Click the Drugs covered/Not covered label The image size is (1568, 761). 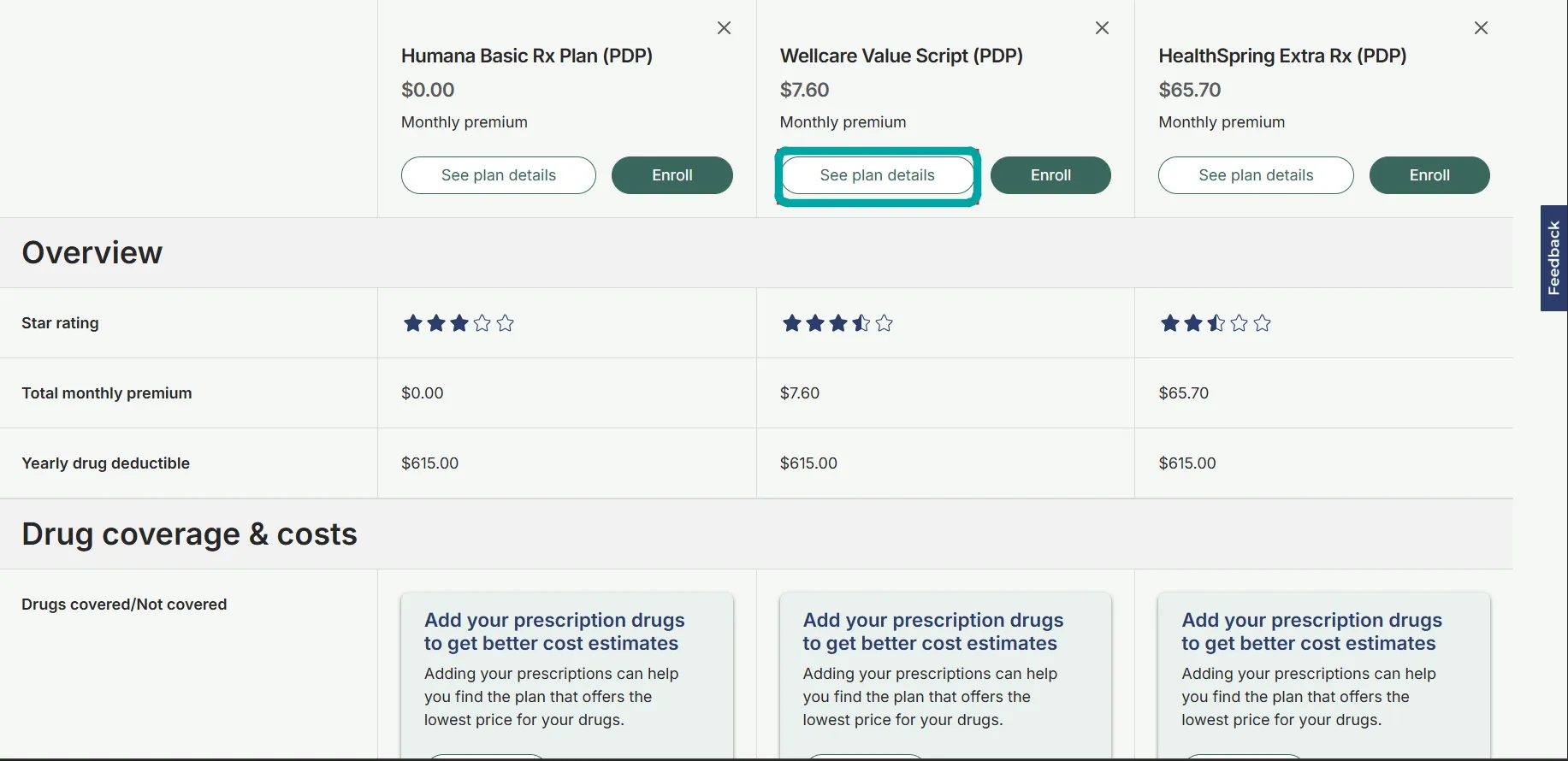[x=124, y=605]
